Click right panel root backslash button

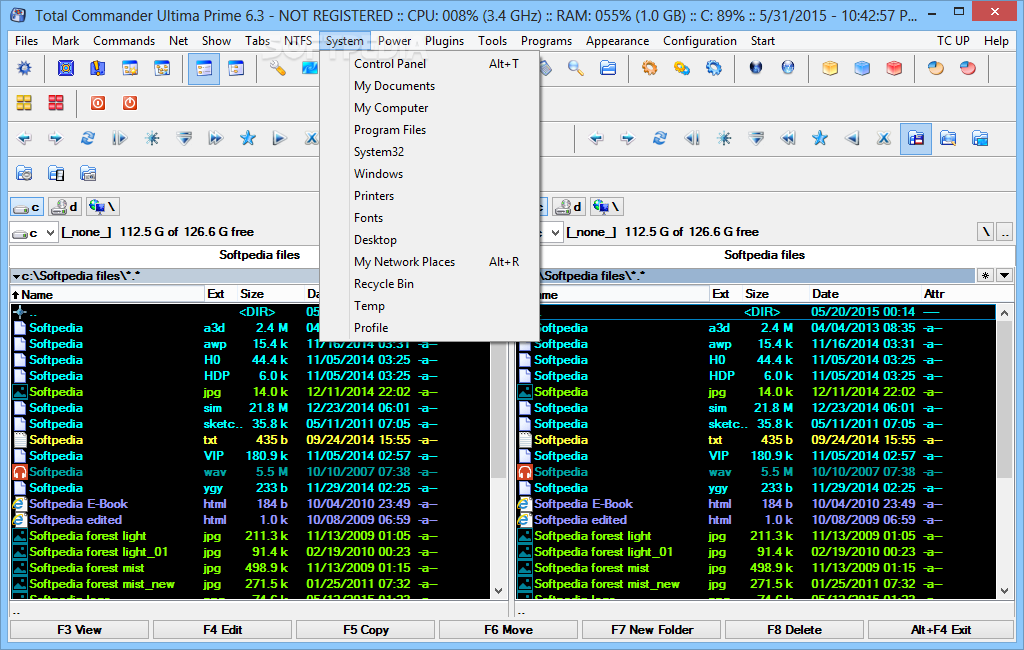(986, 232)
